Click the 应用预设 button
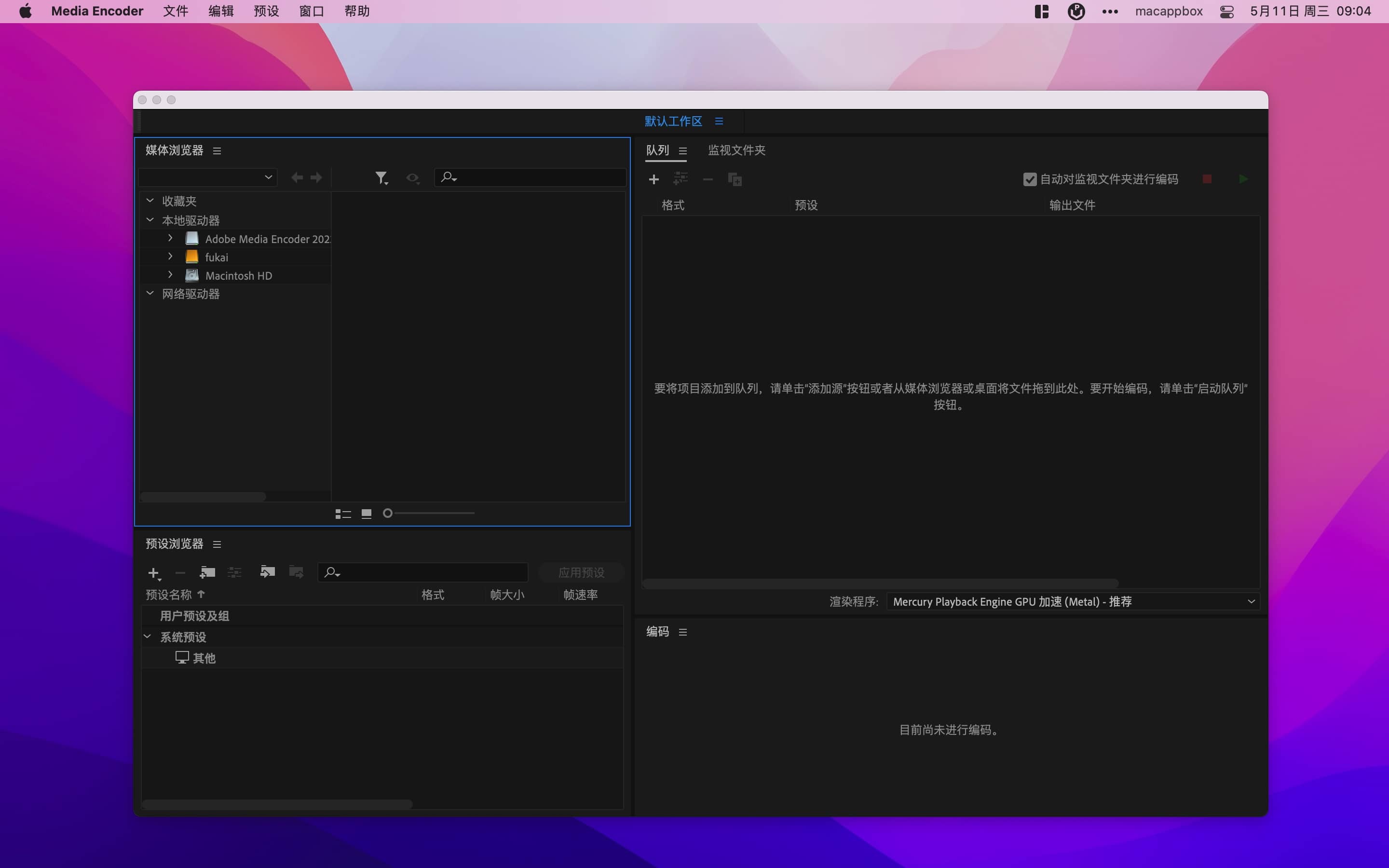Image resolution: width=1389 pixels, height=868 pixels. (x=582, y=572)
